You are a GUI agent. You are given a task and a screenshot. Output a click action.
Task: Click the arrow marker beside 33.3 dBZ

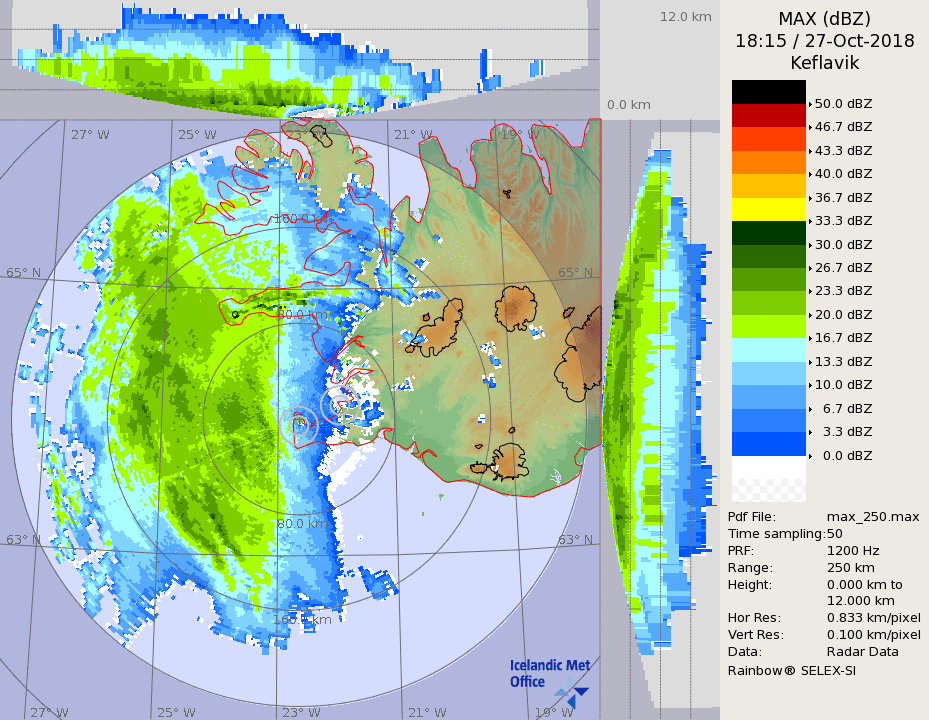(810, 221)
